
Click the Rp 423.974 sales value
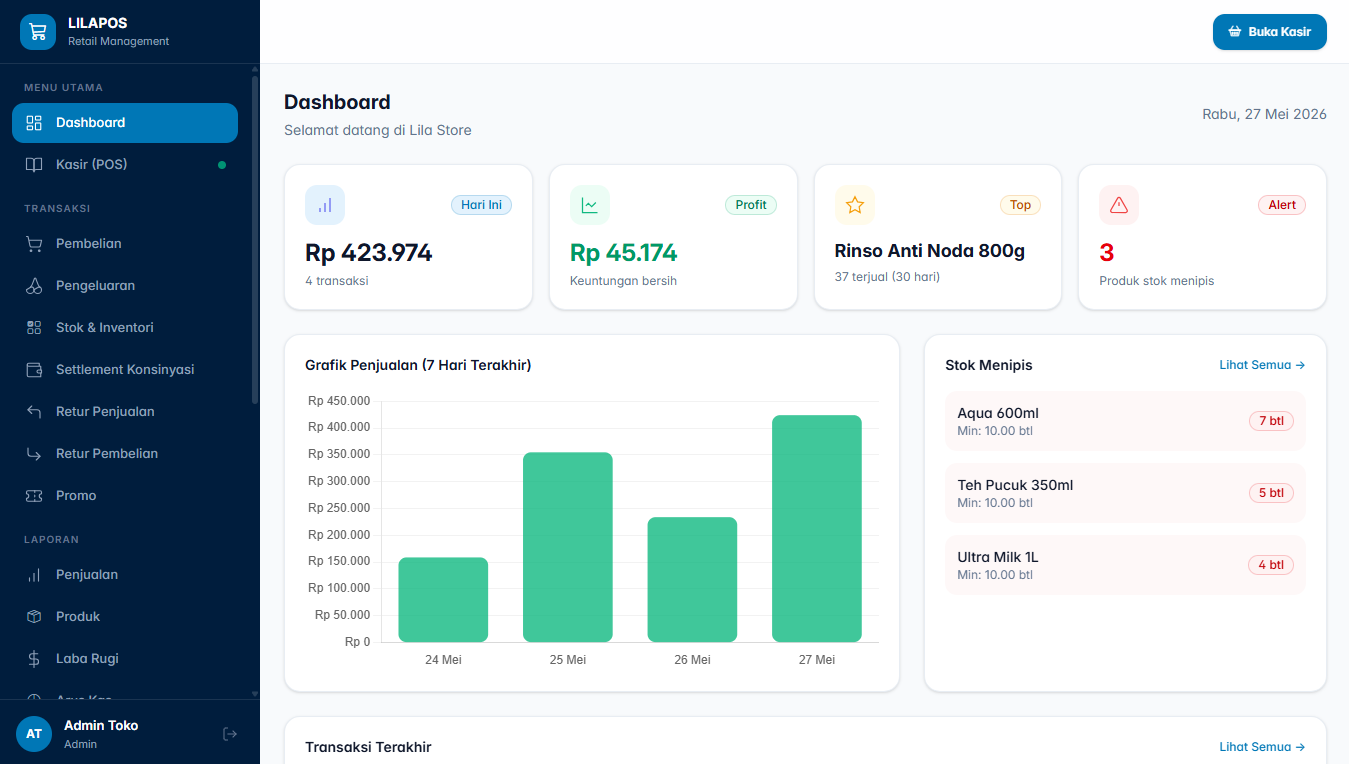(369, 253)
